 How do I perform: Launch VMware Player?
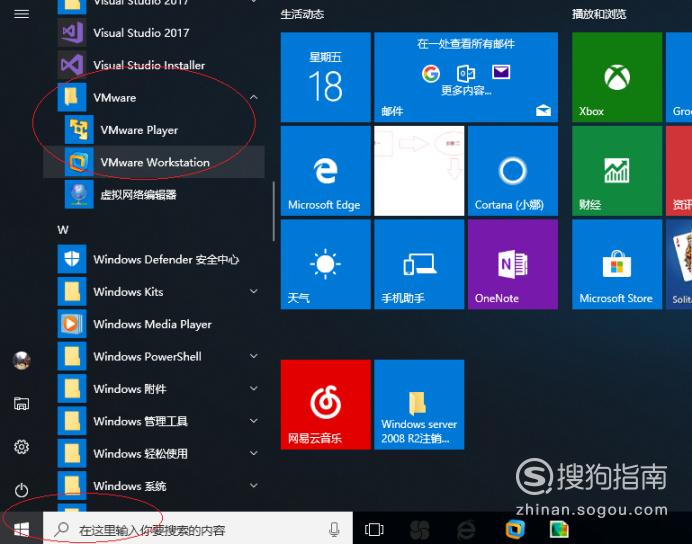pyautogui.click(x=154, y=130)
